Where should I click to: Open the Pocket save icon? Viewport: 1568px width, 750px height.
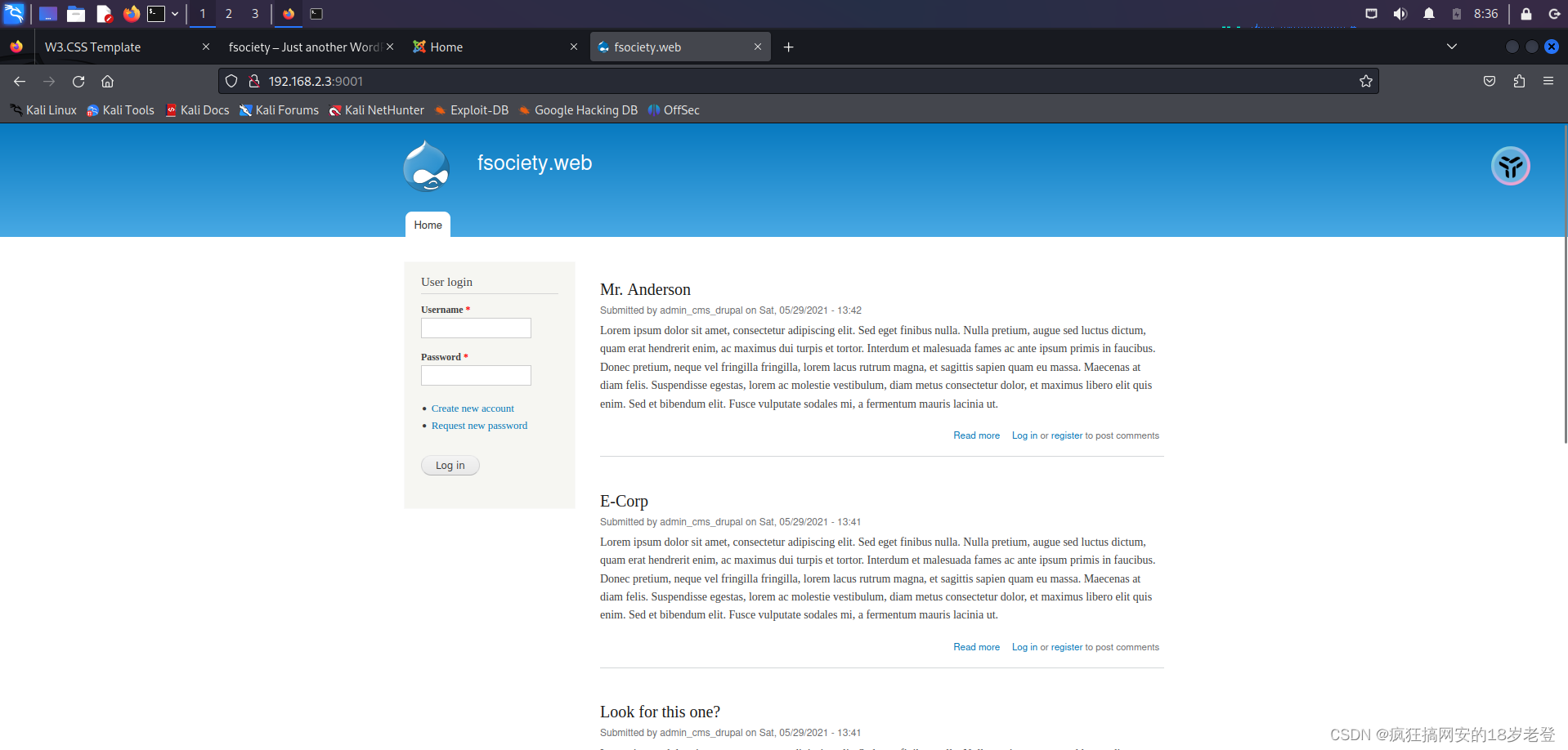point(1490,81)
